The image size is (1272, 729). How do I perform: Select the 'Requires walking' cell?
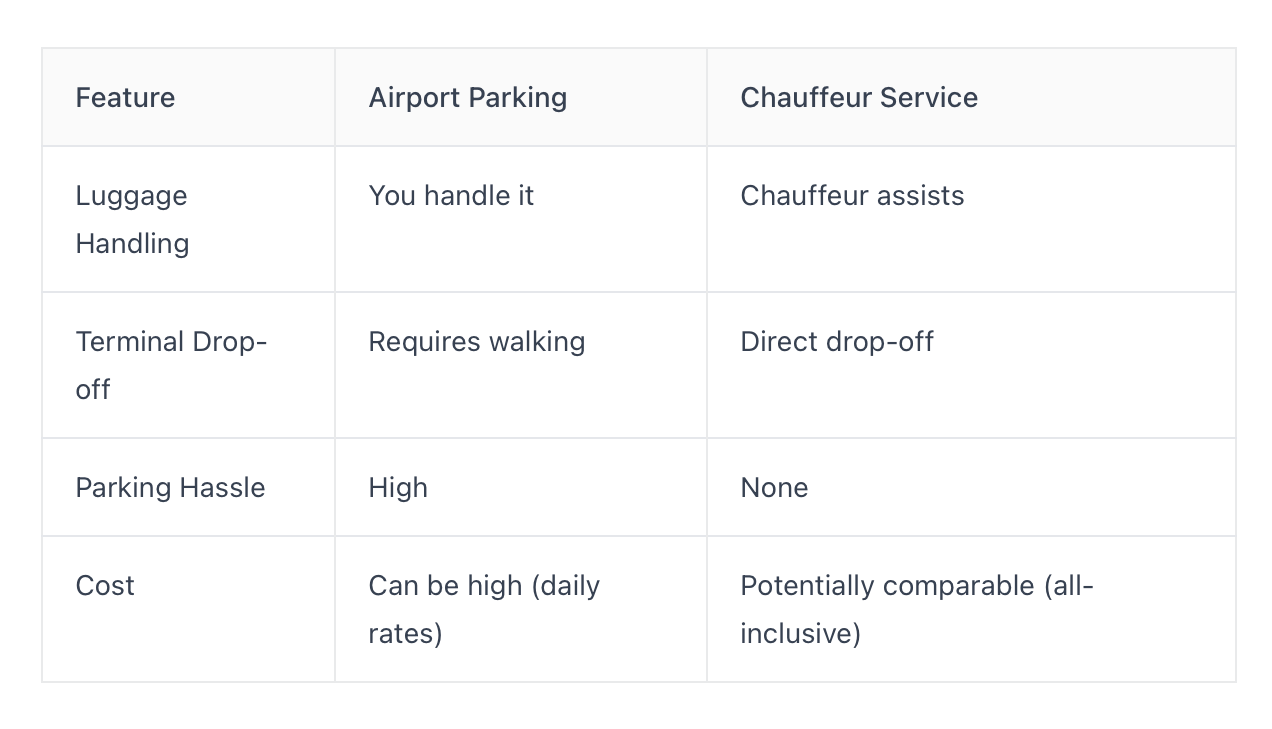521,365
